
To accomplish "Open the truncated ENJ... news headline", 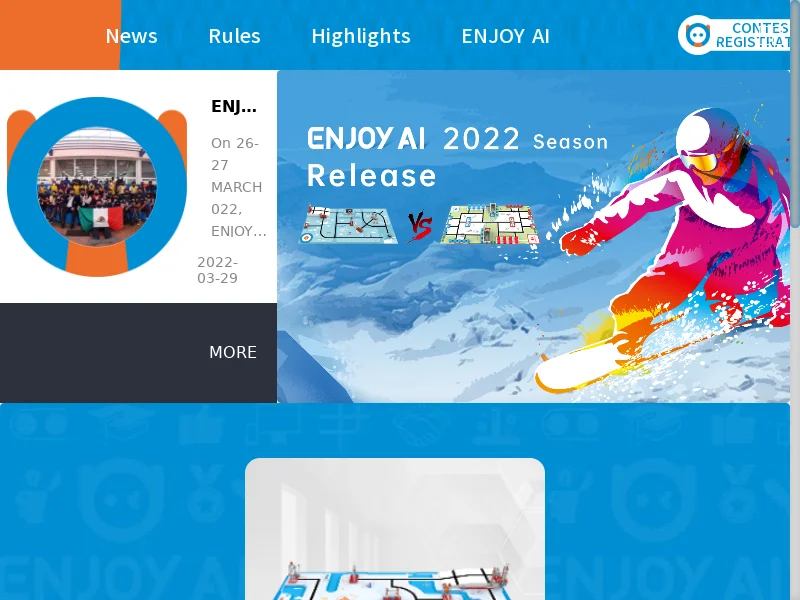I will tap(234, 106).
